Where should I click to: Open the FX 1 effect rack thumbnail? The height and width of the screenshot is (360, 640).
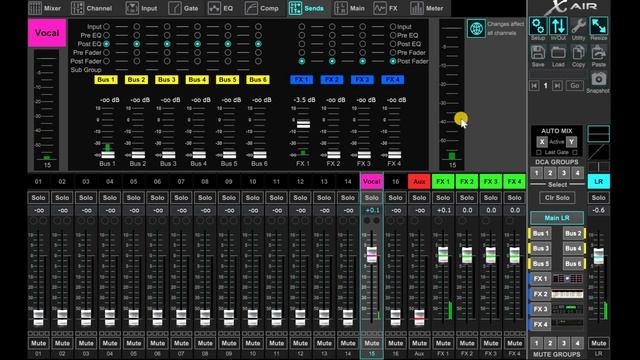[567, 279]
